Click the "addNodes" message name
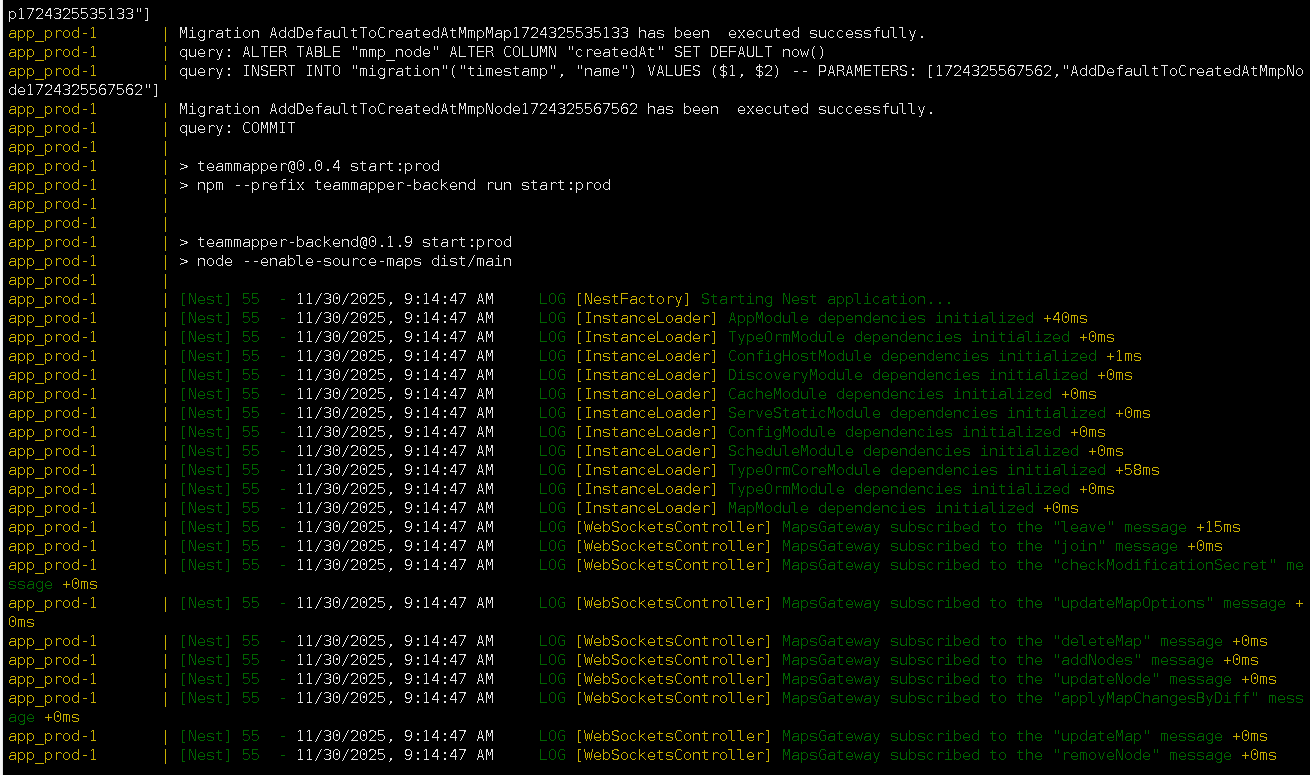This screenshot has width=1310, height=775. [1097, 660]
